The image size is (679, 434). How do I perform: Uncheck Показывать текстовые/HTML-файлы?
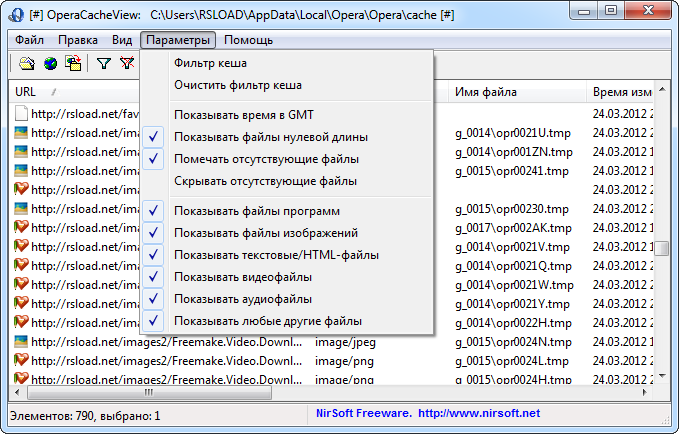point(287,255)
